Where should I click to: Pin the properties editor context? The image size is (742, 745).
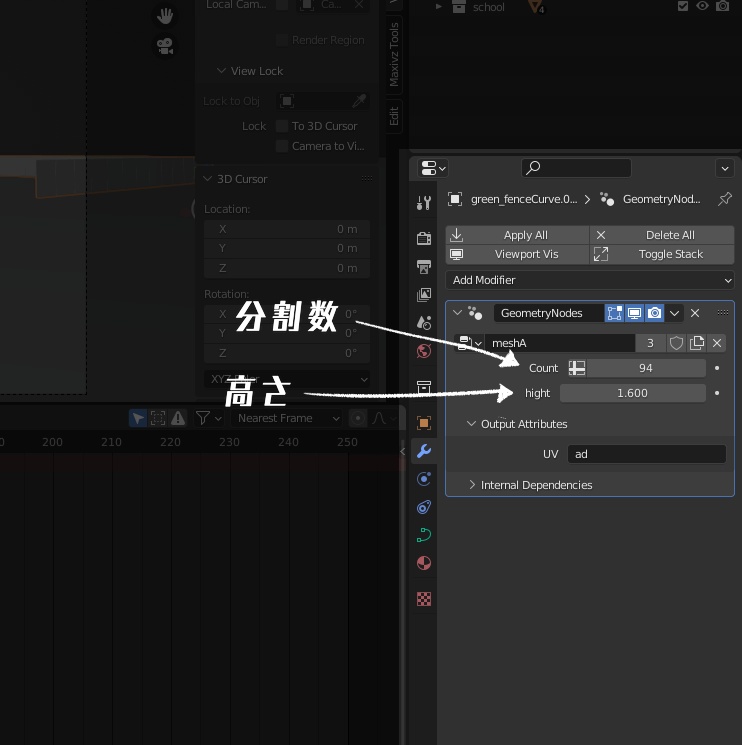pyautogui.click(x=725, y=199)
